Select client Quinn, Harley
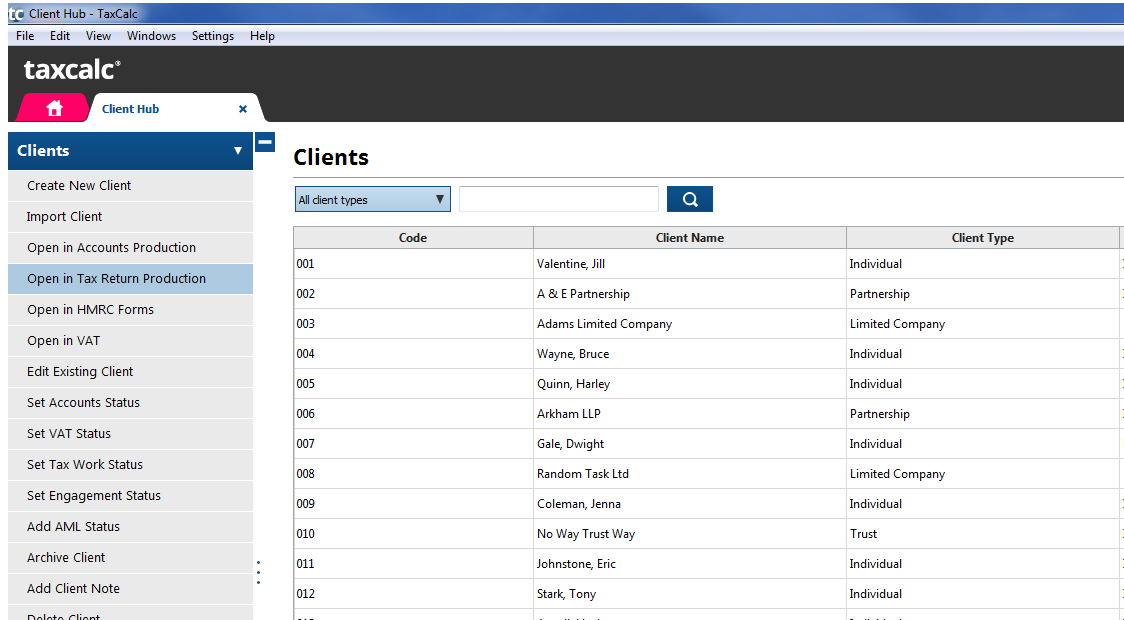 click(x=573, y=384)
